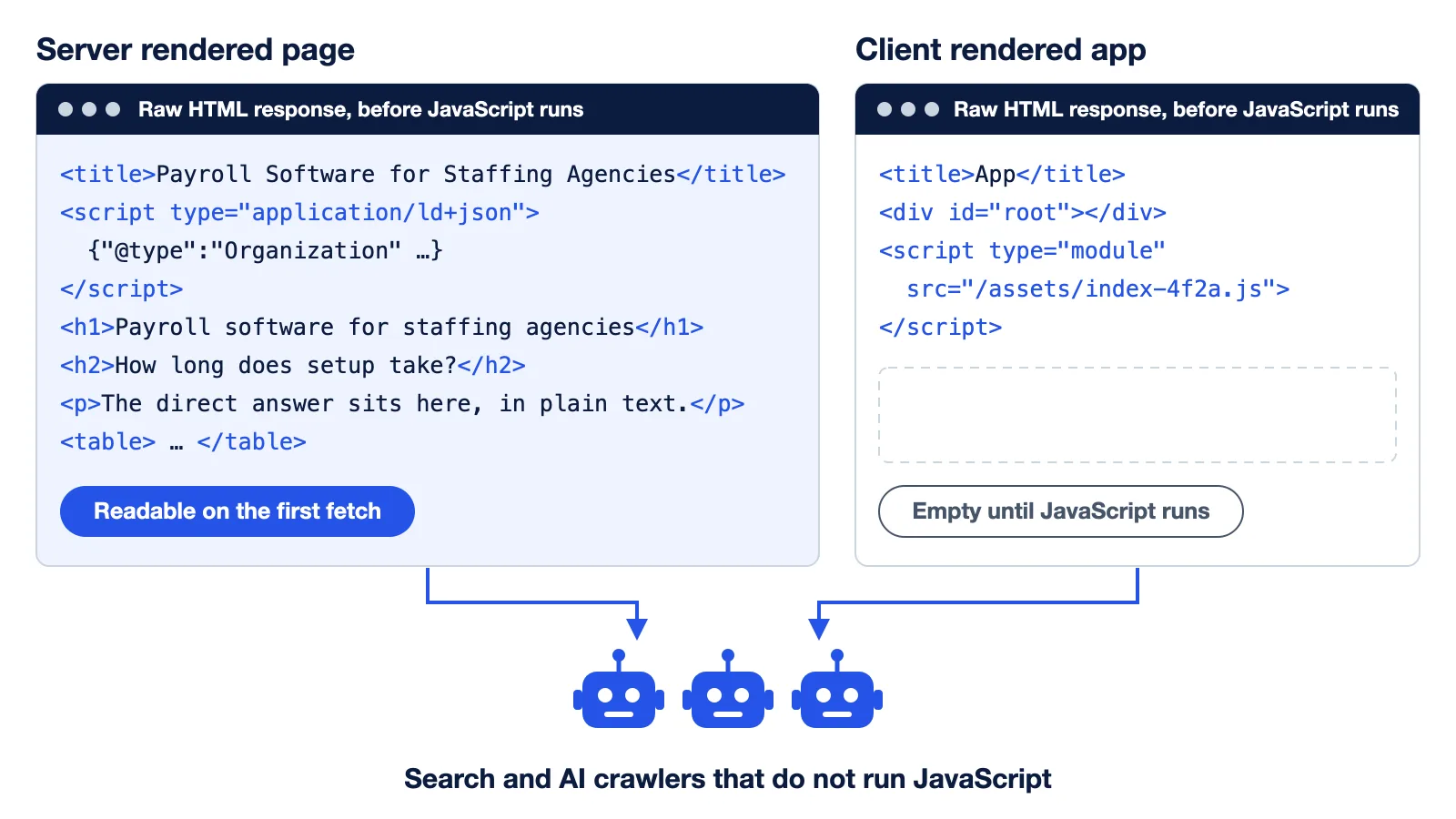Click the application/ld+json script opening tag
This screenshot has width=1456, height=819.
299,212
